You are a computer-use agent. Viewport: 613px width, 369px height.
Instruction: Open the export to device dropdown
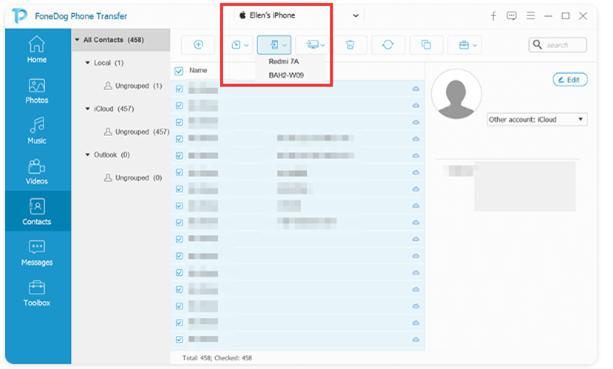coord(274,45)
